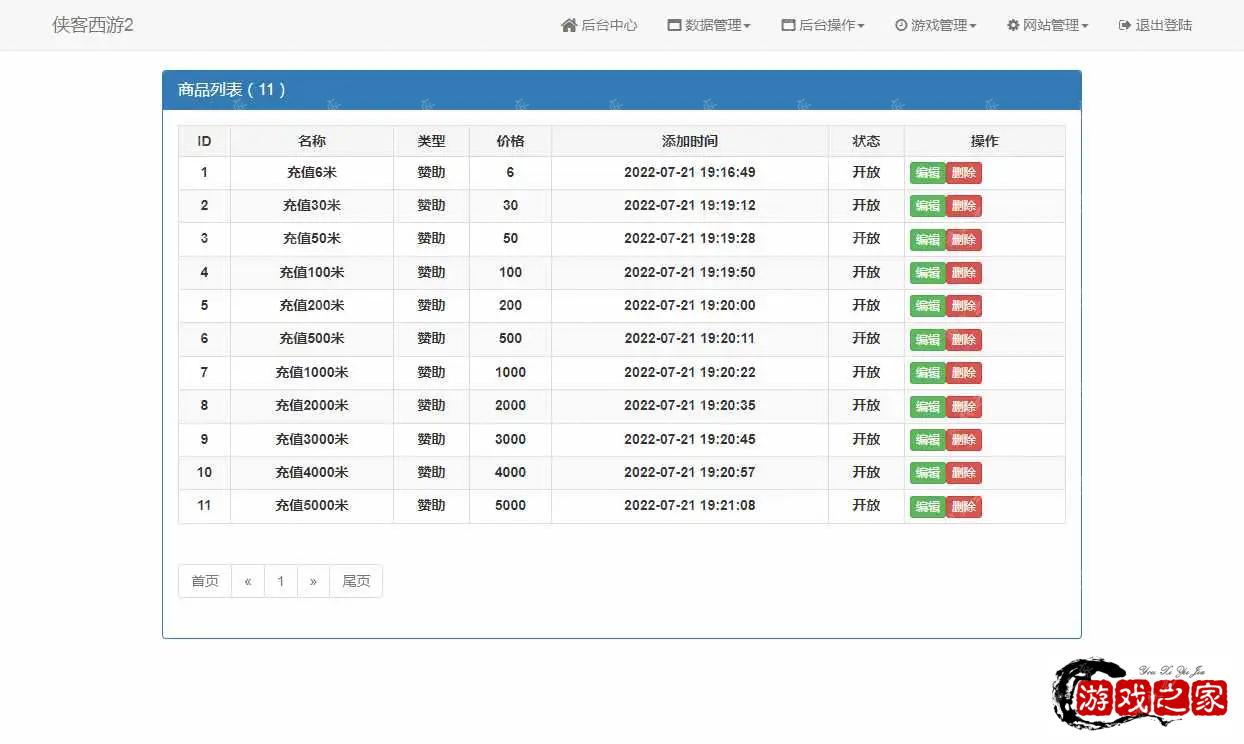Image resolution: width=1244 pixels, height=744 pixels.
Task: Select page 1 in pagination
Action: pyautogui.click(x=281, y=581)
